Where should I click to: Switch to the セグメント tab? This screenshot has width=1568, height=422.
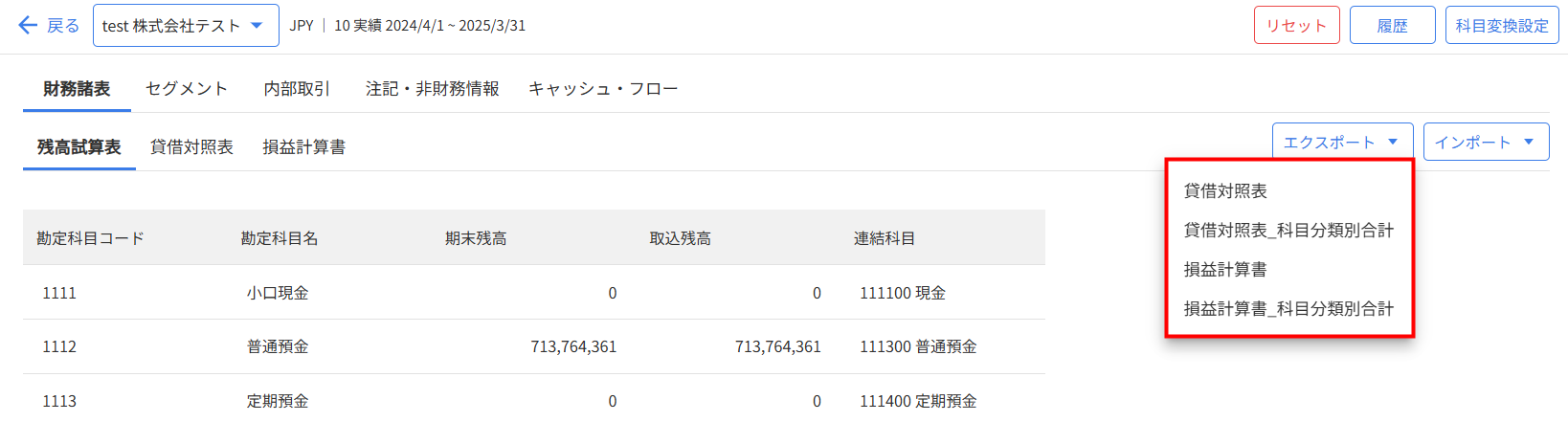click(187, 89)
